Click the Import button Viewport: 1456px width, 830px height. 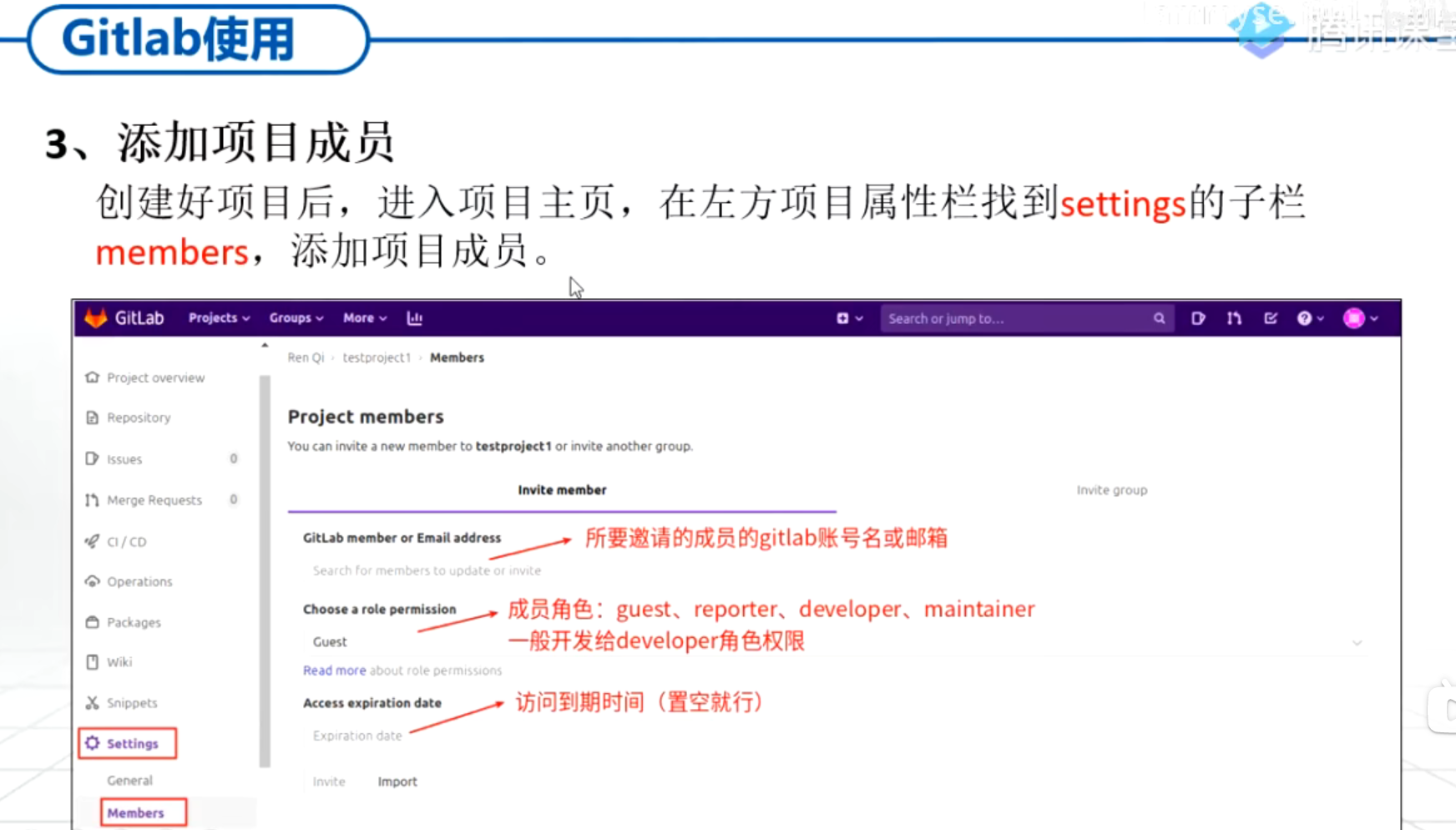pos(397,782)
